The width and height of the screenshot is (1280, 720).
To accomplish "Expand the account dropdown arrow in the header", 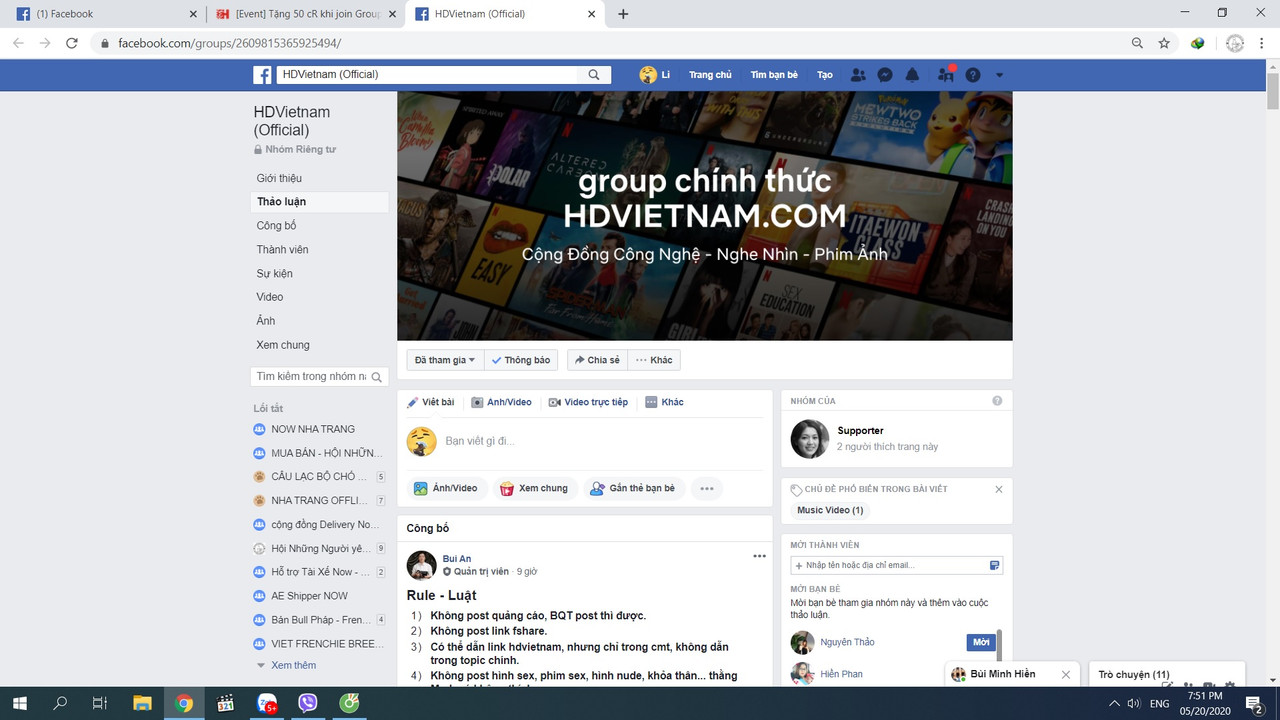I will point(999,75).
